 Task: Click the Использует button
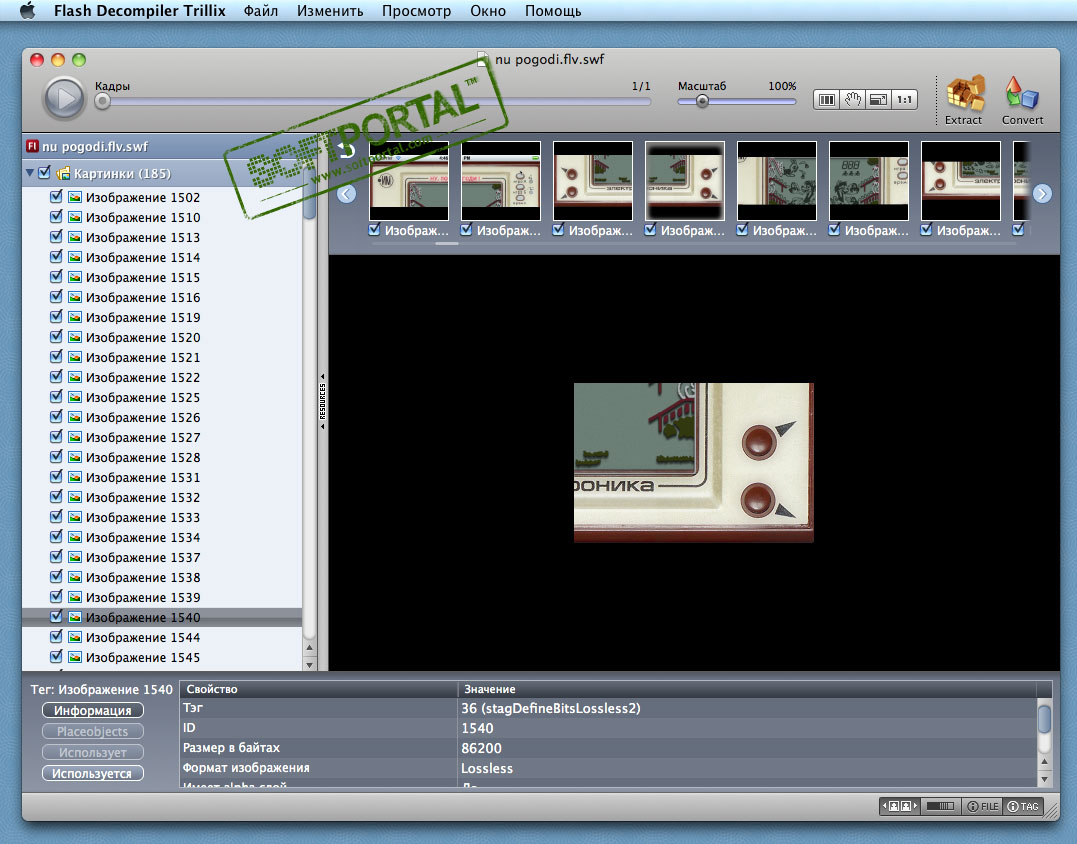[93, 752]
